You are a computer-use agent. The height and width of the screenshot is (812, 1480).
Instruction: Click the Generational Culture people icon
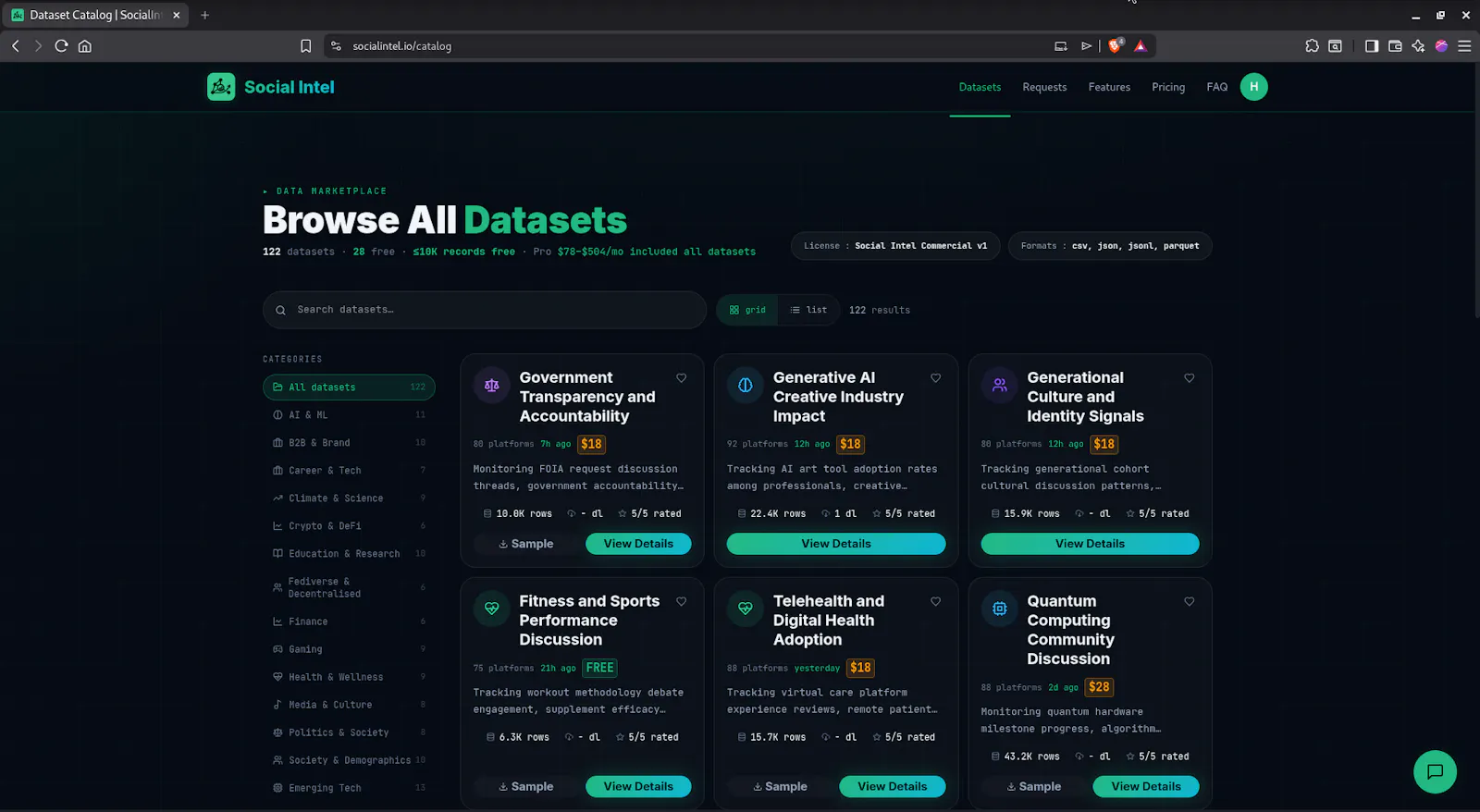point(1000,386)
